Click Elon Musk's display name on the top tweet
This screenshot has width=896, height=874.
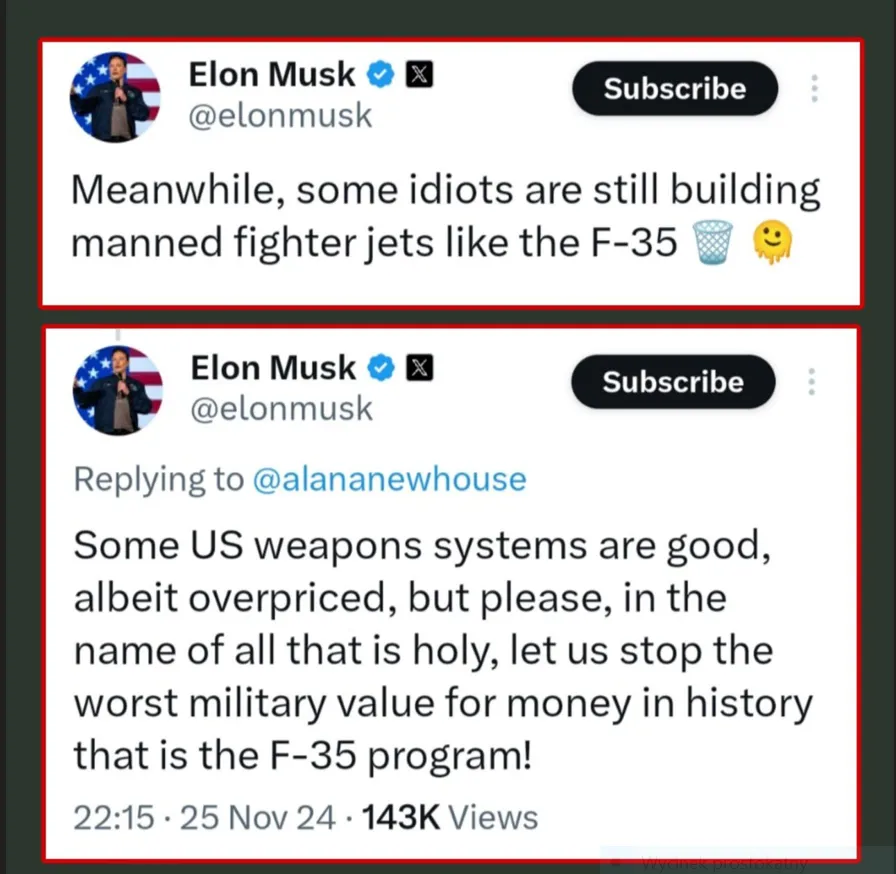point(271,73)
